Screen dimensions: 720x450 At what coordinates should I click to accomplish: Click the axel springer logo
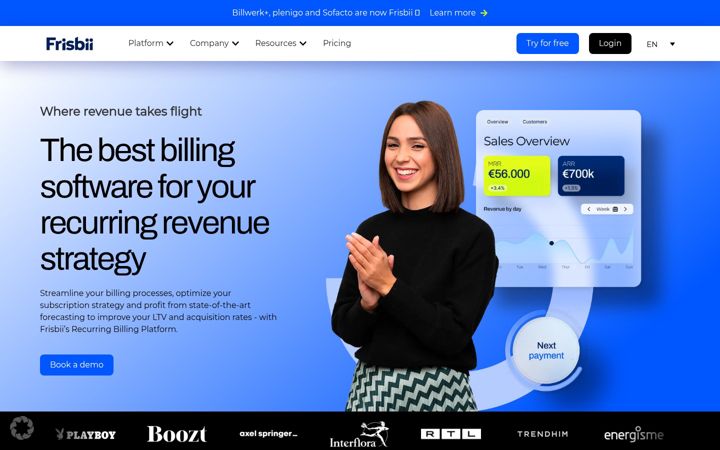click(x=268, y=433)
